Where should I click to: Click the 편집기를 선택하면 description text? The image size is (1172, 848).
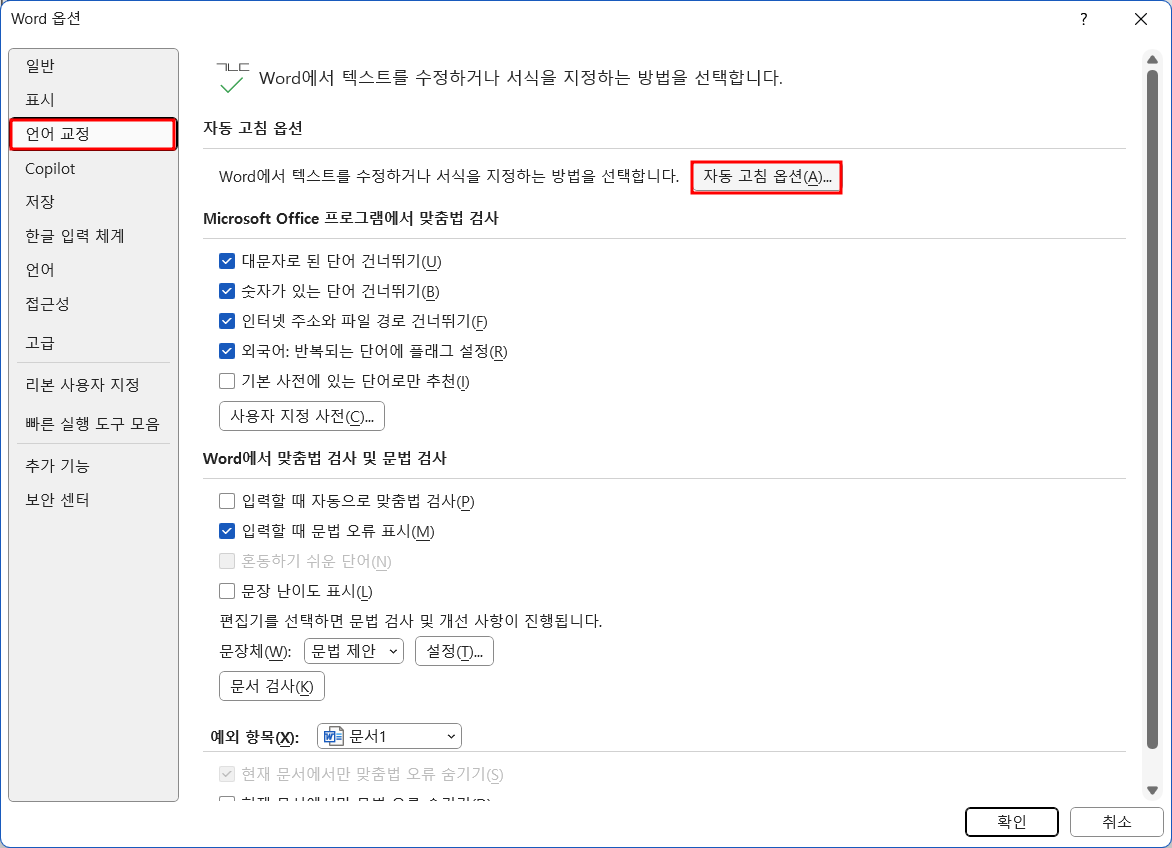pos(410,621)
